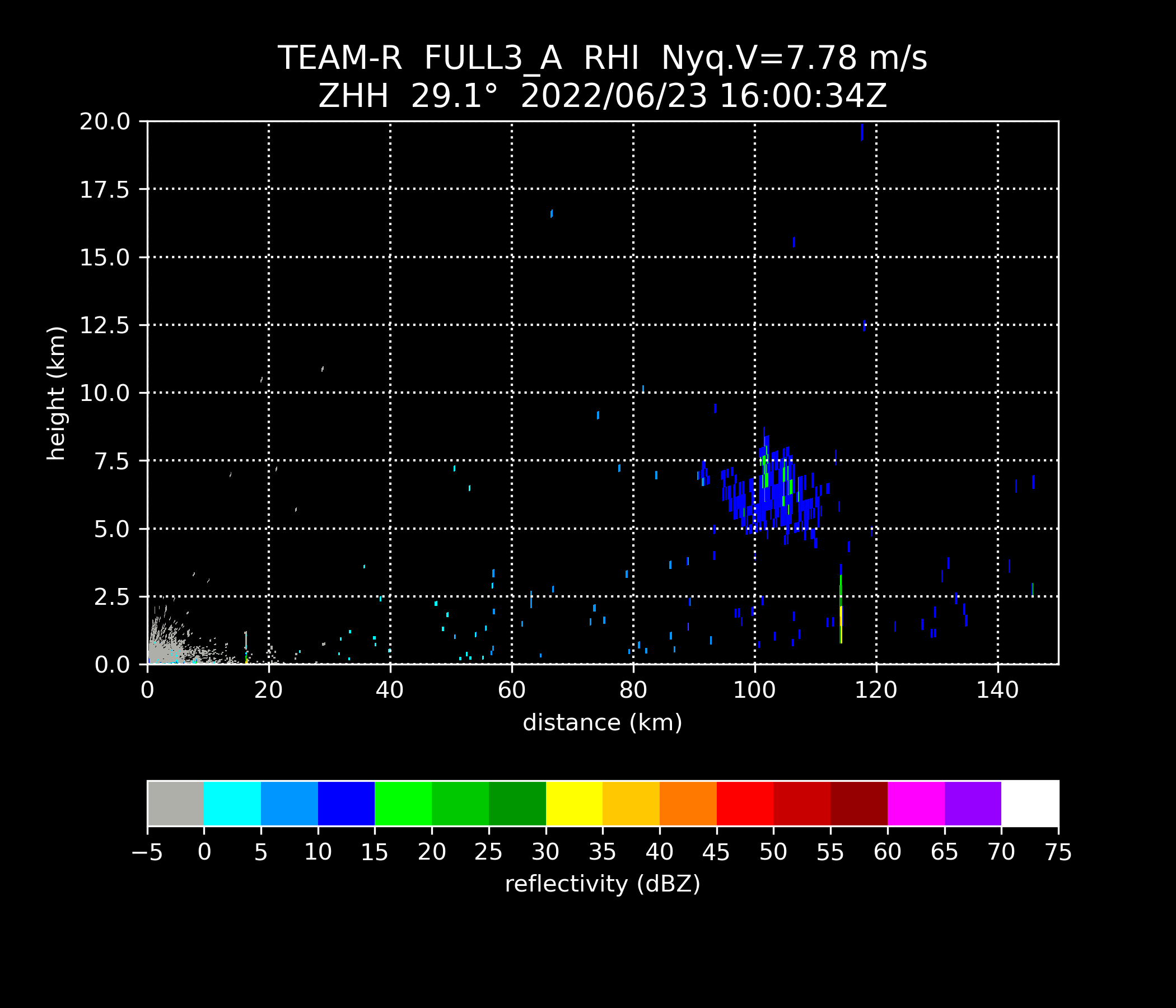Click the '7.5' height axis tick label
Screen dimensions: 1176x1008
[113, 461]
